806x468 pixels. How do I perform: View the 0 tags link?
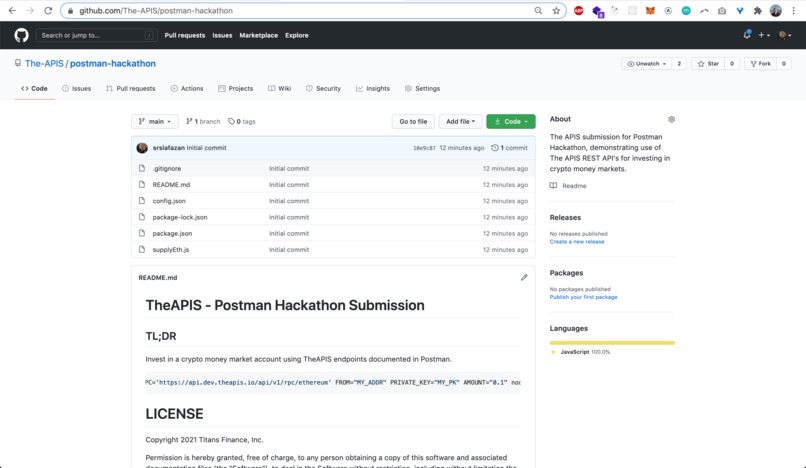(242, 121)
